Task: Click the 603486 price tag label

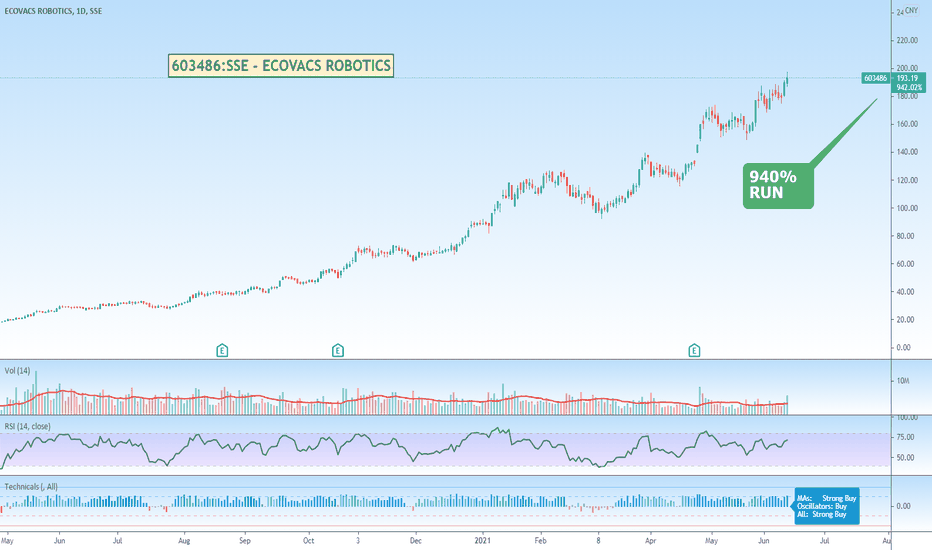Action: tap(875, 78)
